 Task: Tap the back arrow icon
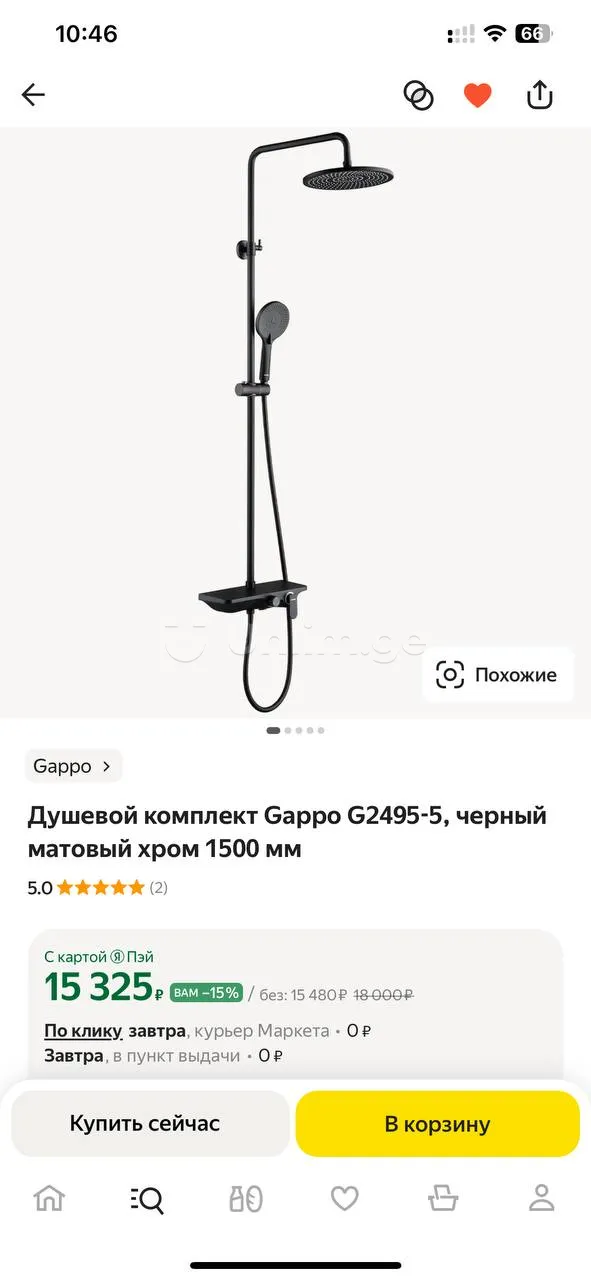[33, 95]
